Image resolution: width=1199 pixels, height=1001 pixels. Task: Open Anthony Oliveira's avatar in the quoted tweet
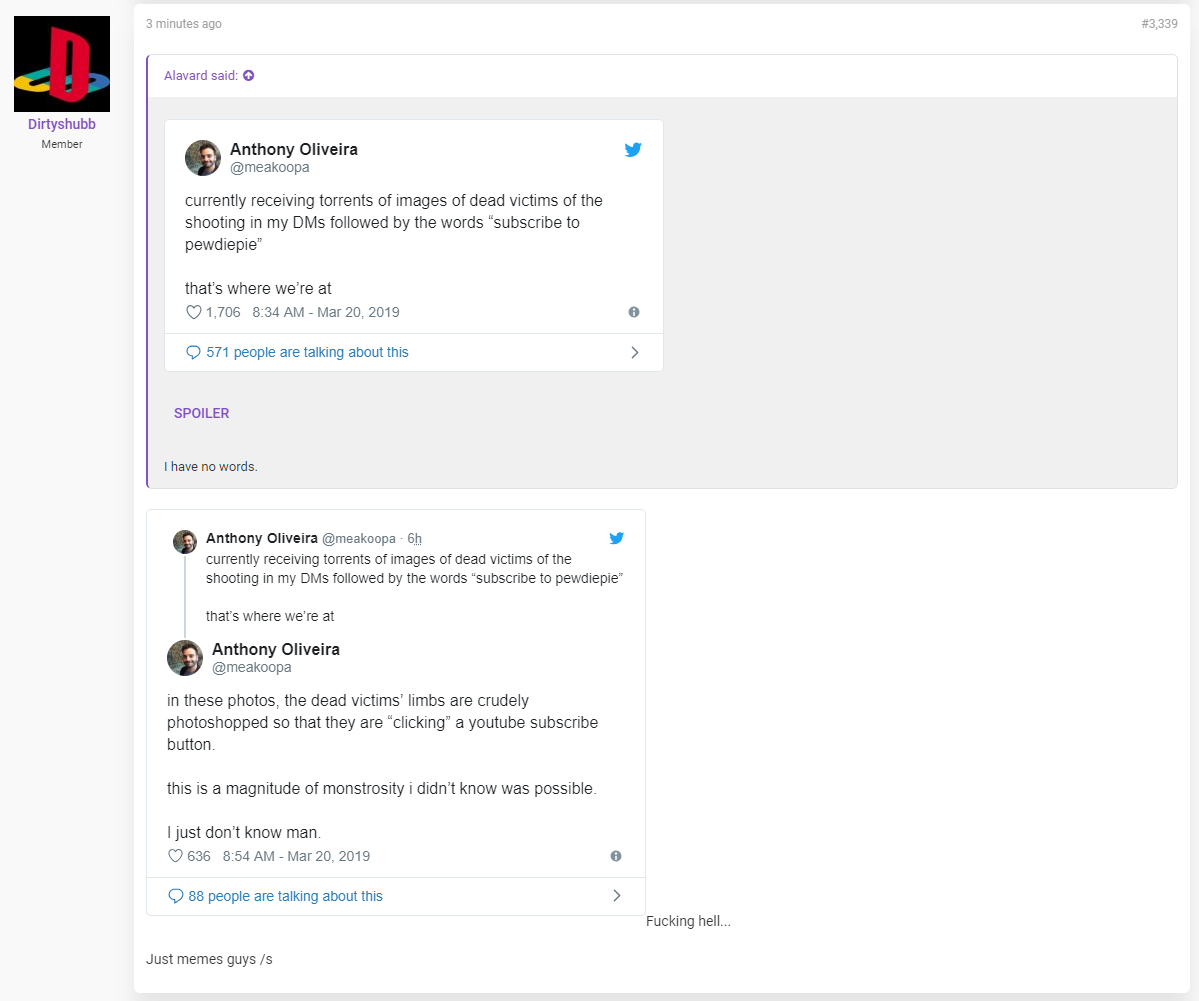click(x=203, y=158)
